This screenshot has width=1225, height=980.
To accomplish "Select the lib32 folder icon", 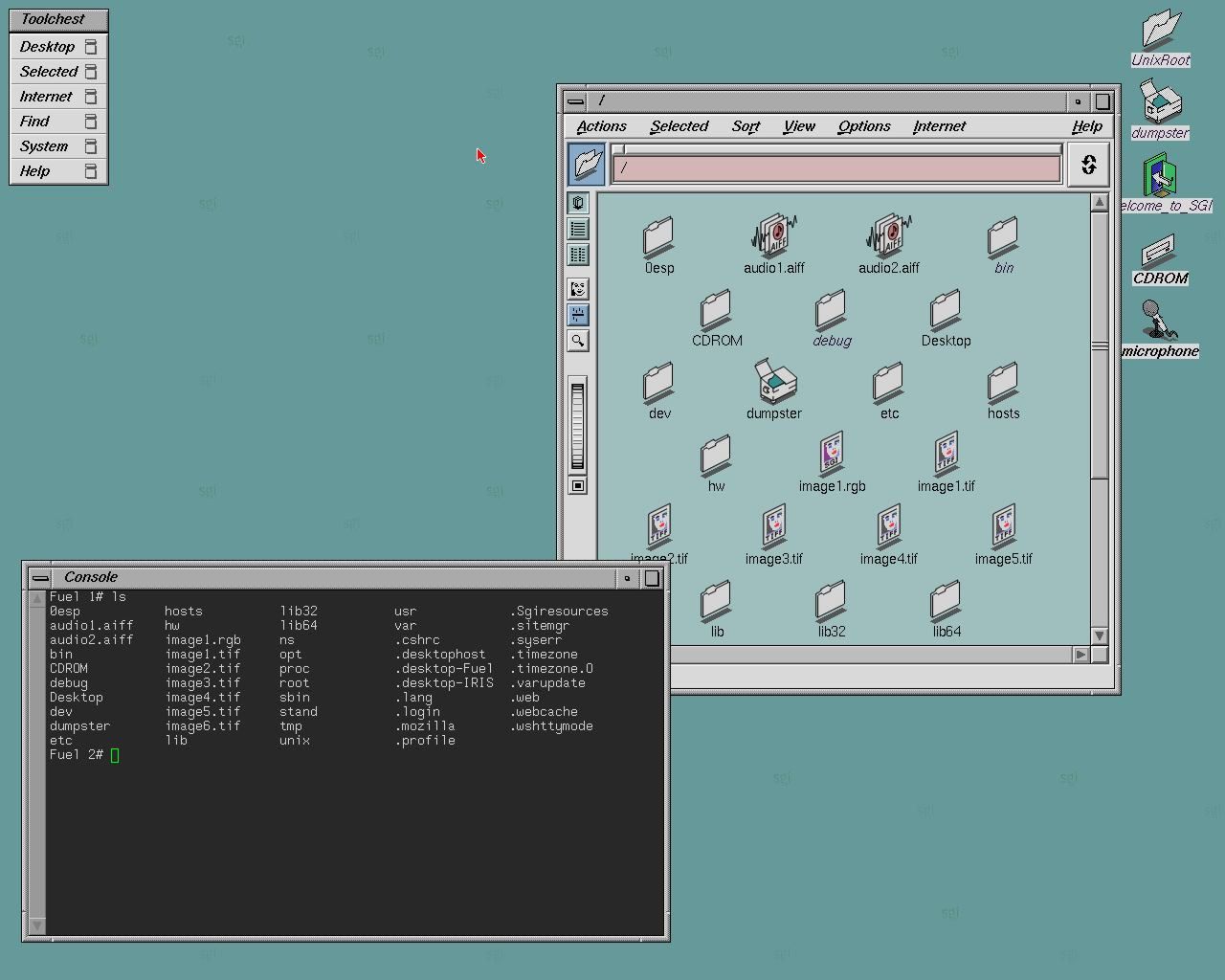I will coord(832,609).
